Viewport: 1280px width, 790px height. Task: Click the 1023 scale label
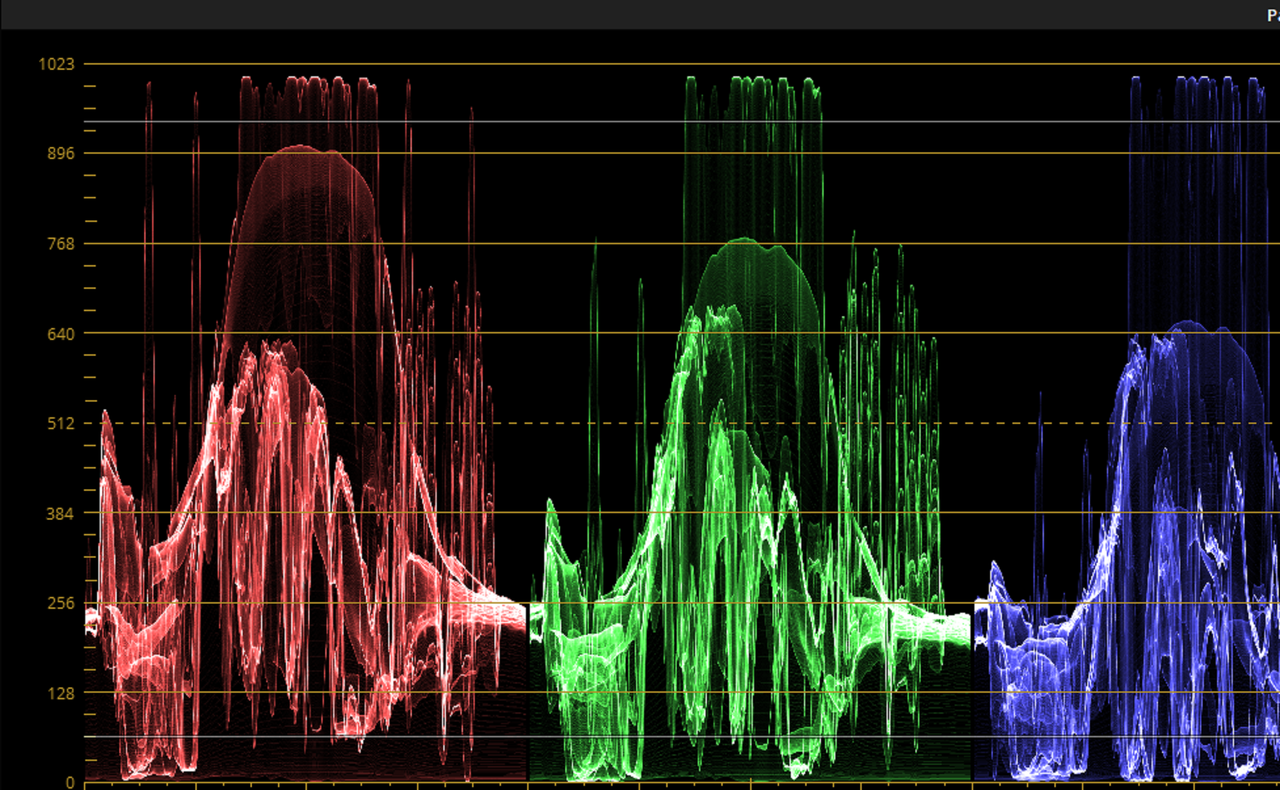point(56,64)
